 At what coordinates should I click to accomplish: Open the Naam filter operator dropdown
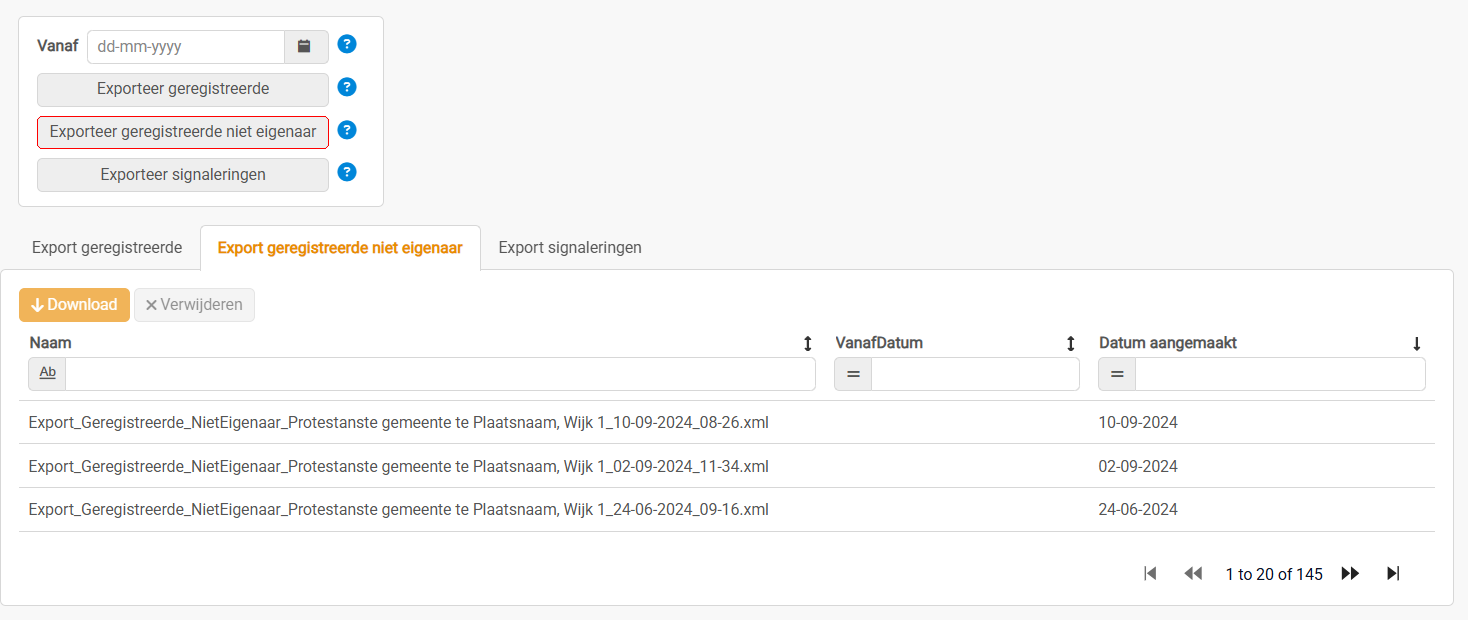(x=48, y=374)
